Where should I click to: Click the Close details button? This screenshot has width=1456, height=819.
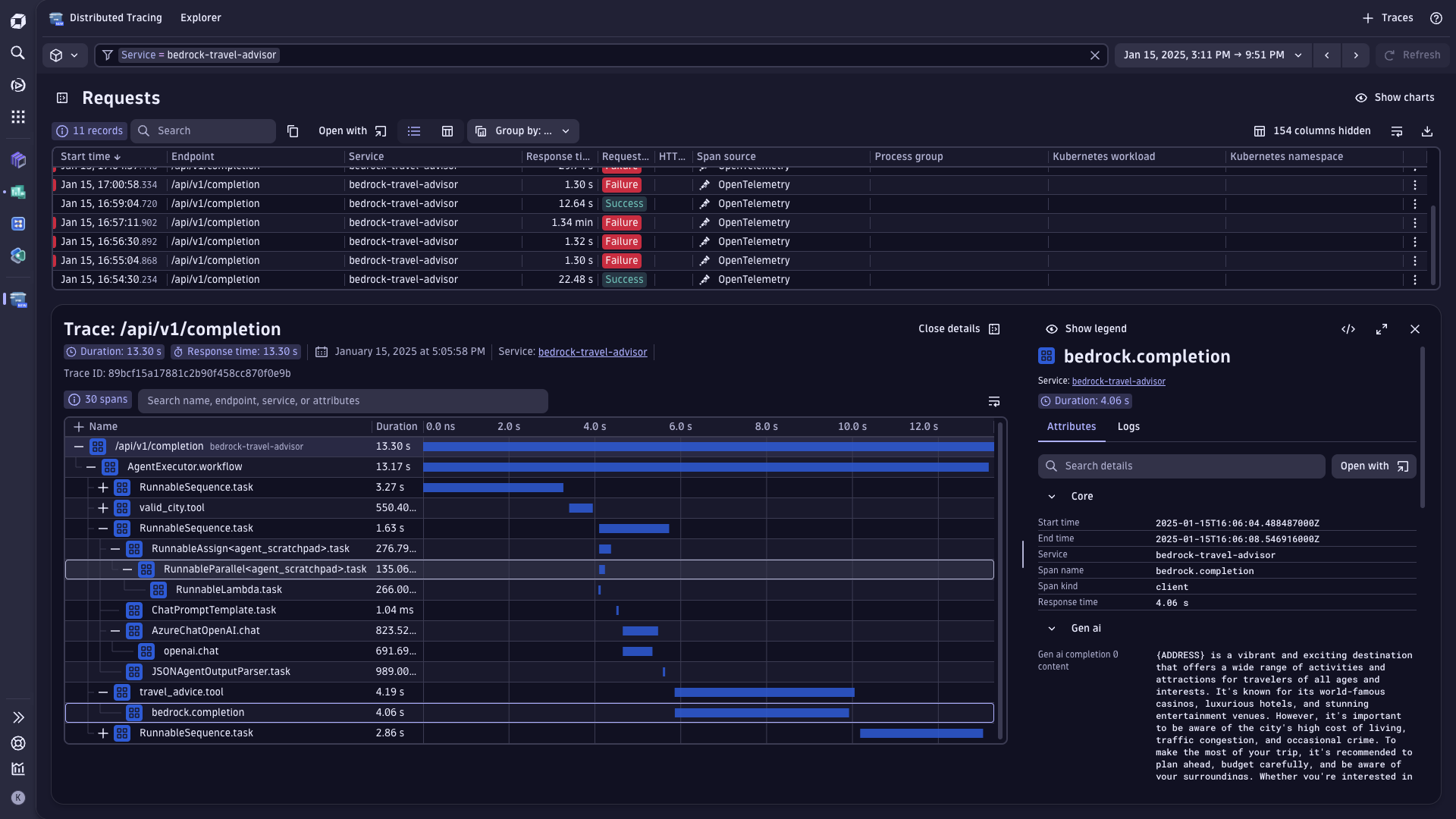coord(949,328)
